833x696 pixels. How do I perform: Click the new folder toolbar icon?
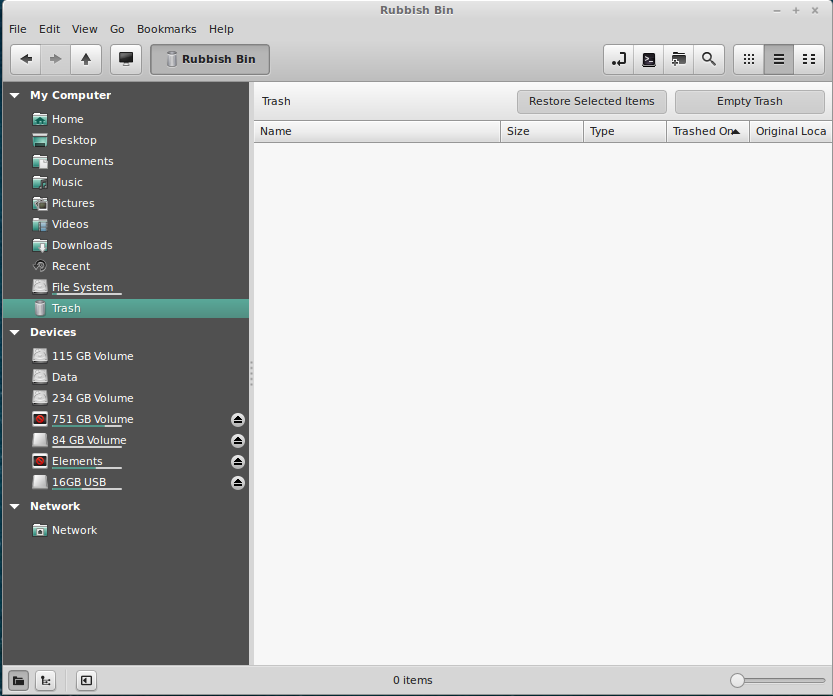(678, 59)
